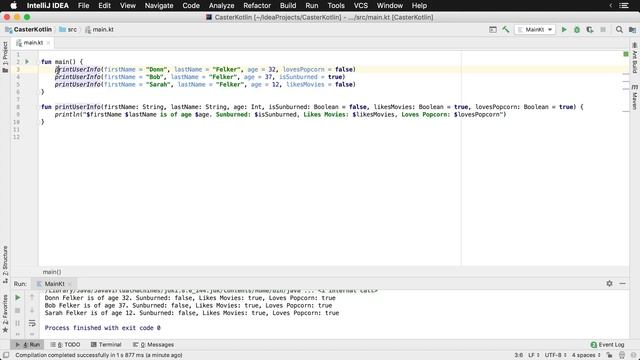Close the MainKt run tab
Viewport: 640px width, 360px height.
[70, 284]
